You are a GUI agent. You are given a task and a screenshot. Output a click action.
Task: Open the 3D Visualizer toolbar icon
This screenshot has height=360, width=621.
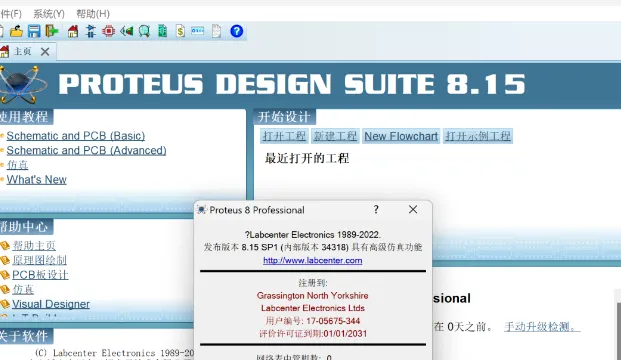click(127, 31)
